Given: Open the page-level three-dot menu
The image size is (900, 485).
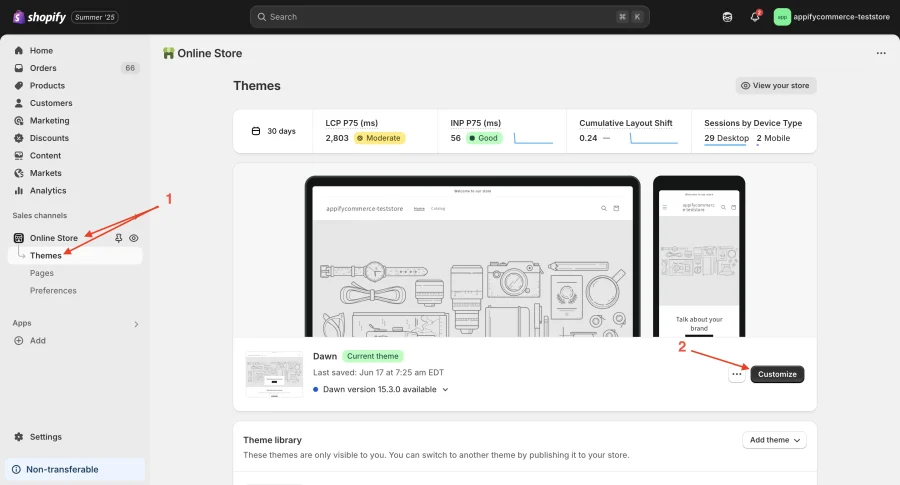Looking at the screenshot, I should coord(881,53).
